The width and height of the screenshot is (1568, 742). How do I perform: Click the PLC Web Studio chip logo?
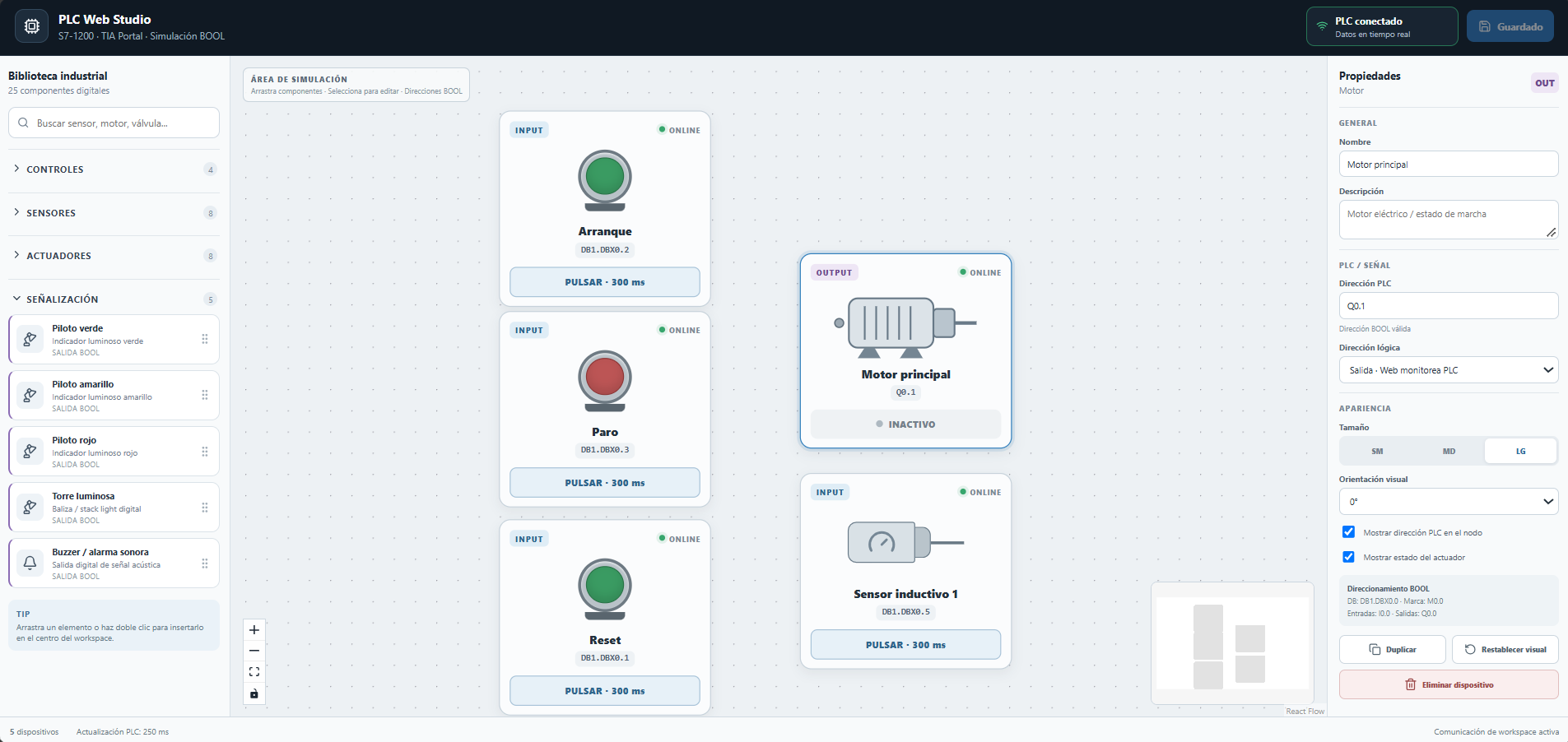pyautogui.click(x=31, y=26)
